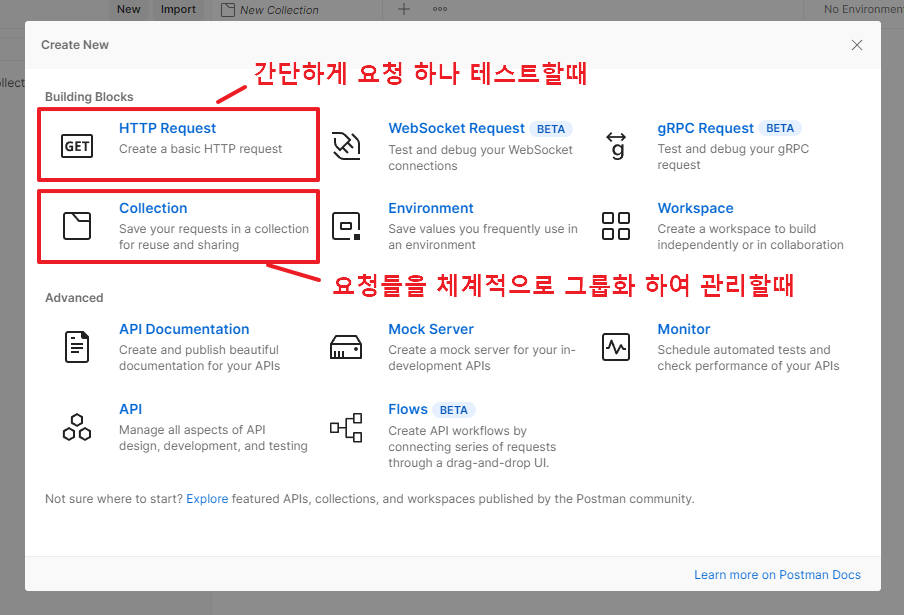
Task: Click 'Test and debug your WebSocket connections' text
Action: click(480, 157)
